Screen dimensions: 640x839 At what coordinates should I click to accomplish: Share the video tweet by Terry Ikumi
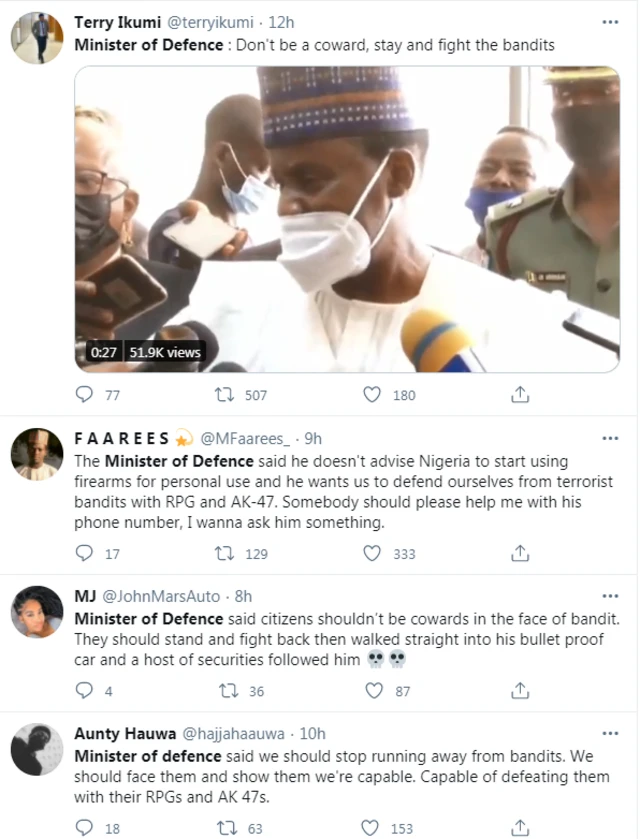(x=519, y=394)
